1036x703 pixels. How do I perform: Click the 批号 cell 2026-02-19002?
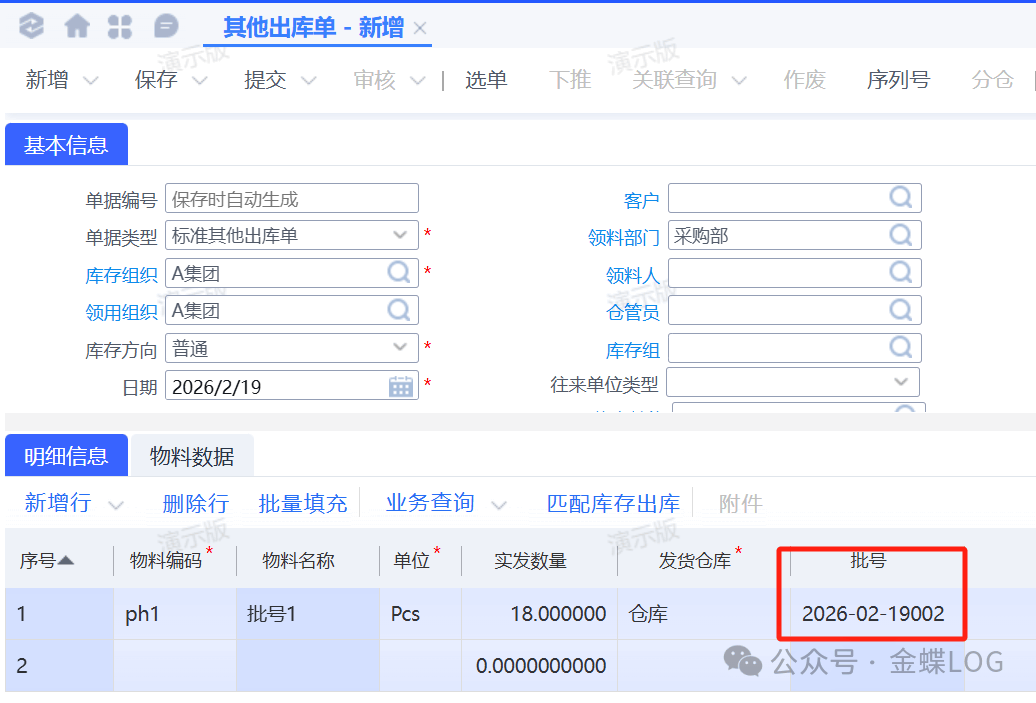coord(873,614)
